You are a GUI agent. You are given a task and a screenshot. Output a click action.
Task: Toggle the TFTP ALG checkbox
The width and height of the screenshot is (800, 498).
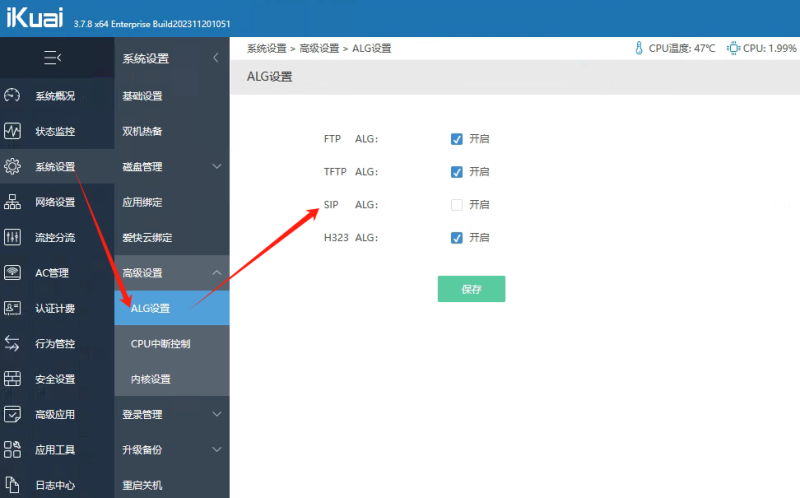(457, 172)
